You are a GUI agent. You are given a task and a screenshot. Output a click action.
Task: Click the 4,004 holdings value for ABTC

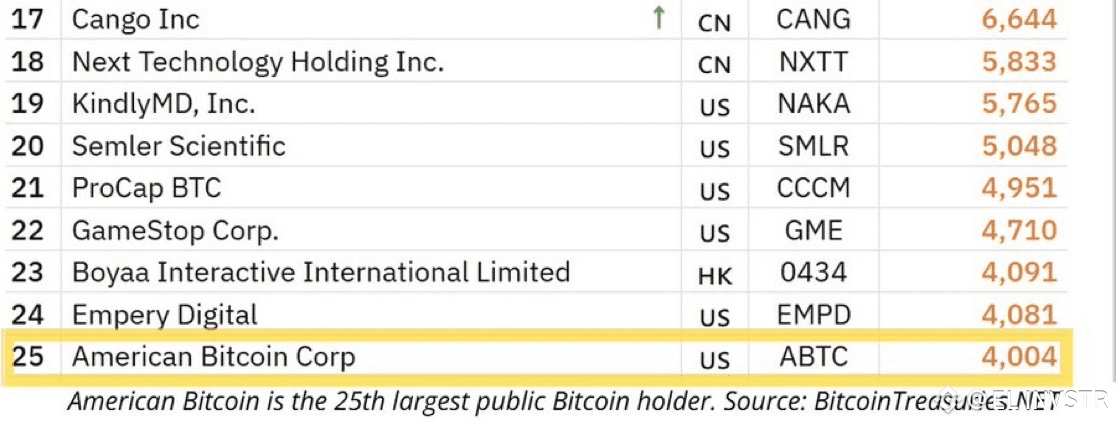(1019, 357)
